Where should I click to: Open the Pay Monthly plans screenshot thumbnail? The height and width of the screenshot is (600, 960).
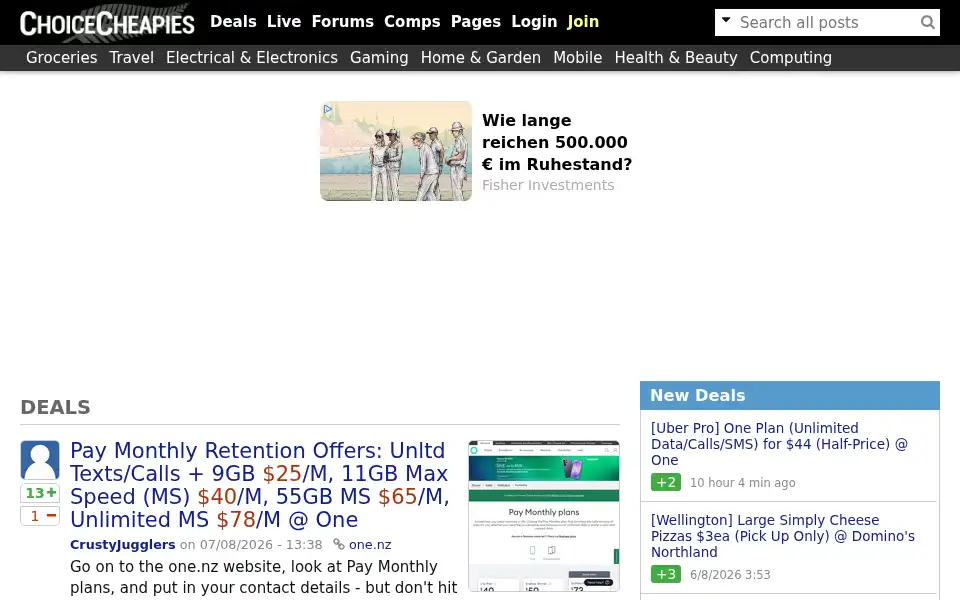pyautogui.click(x=544, y=516)
